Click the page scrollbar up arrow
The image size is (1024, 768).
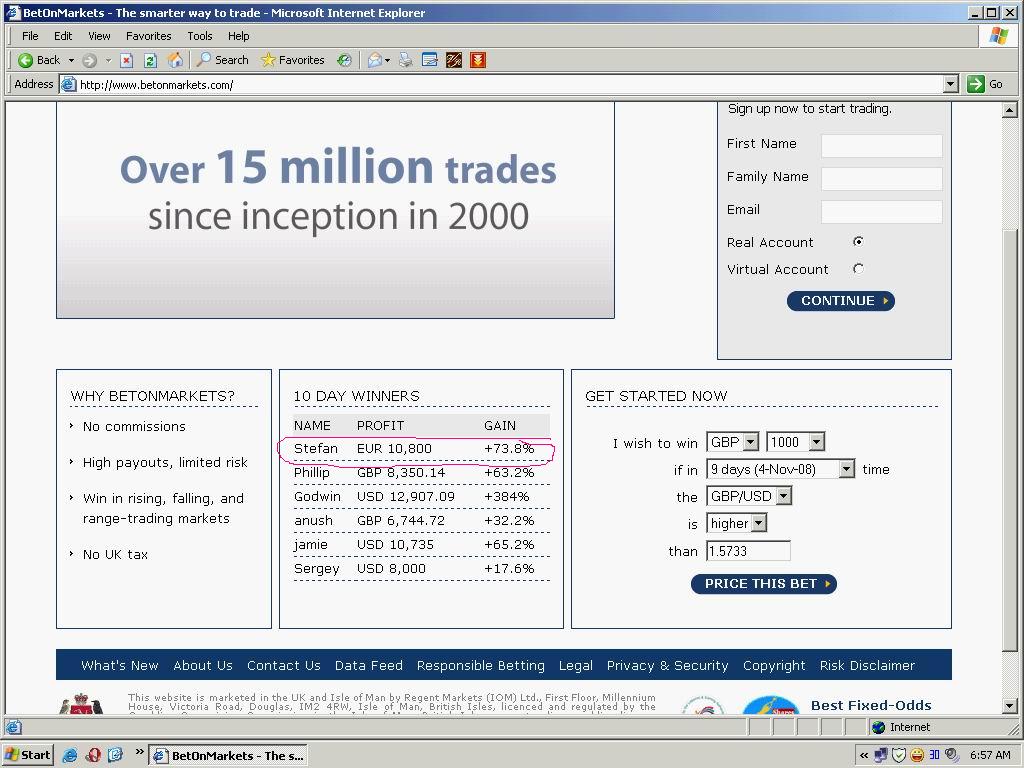pyautogui.click(x=1010, y=110)
